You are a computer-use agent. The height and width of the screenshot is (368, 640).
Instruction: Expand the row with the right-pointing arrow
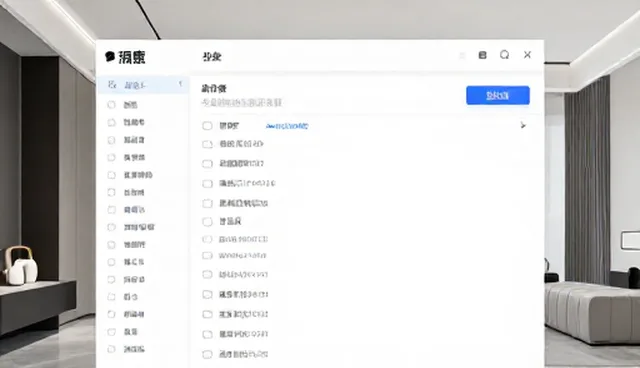tap(523, 125)
